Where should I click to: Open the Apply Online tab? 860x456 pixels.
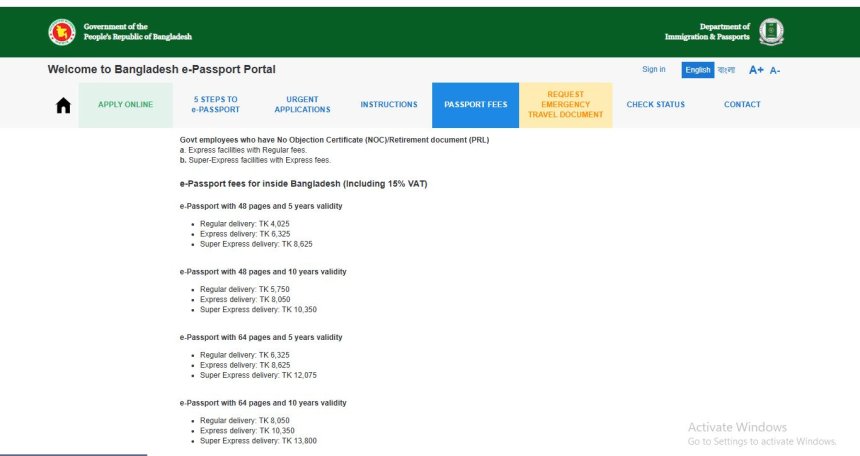(x=126, y=105)
